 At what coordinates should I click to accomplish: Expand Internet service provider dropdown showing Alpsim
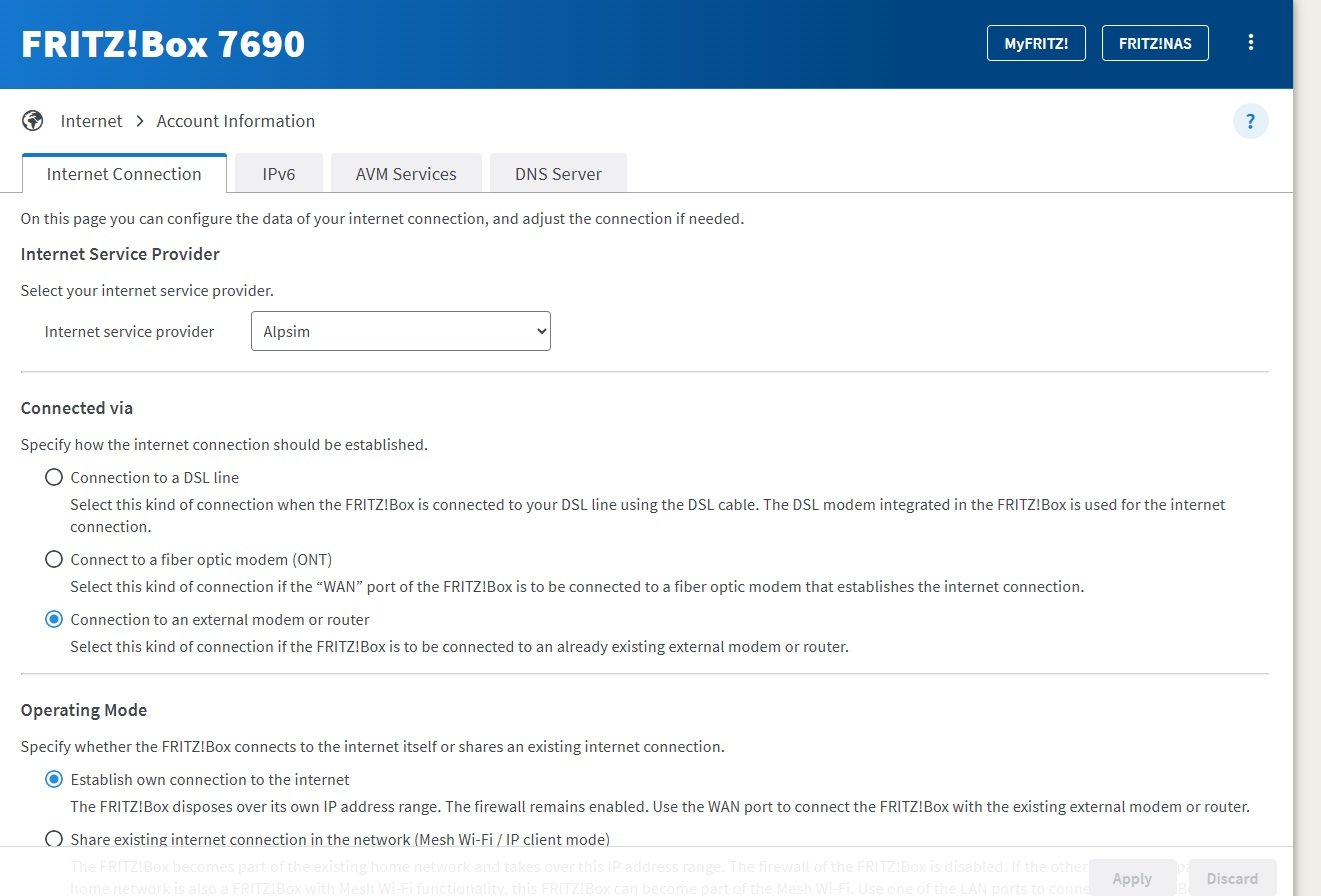[400, 331]
